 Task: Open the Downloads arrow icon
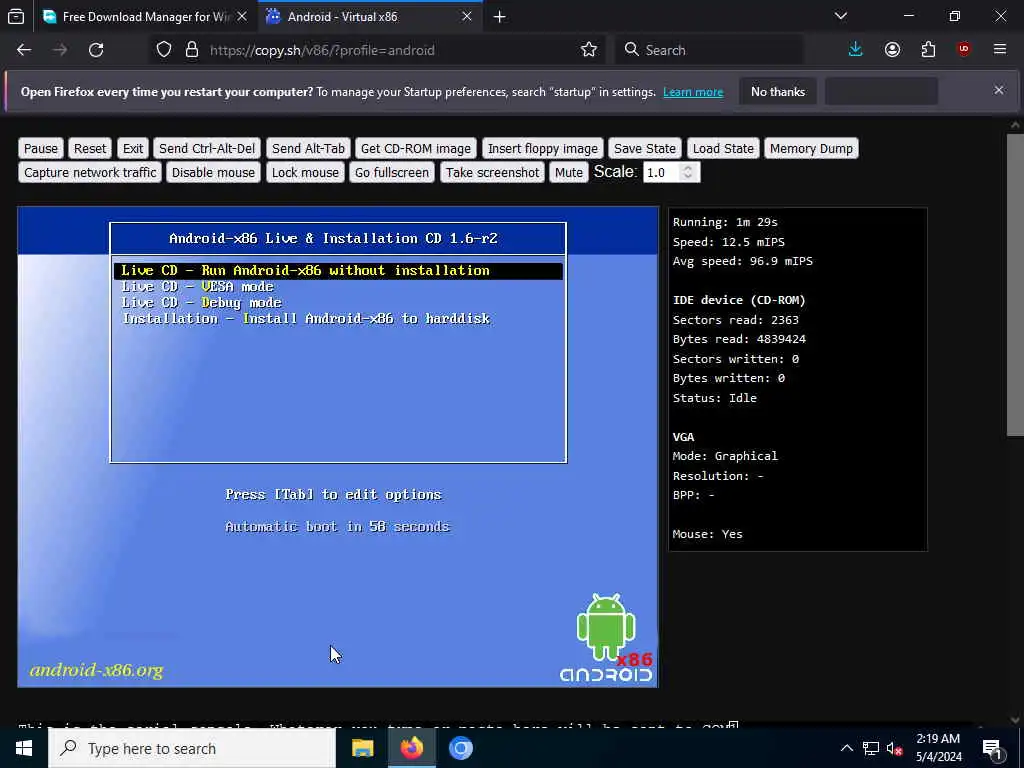(856, 50)
